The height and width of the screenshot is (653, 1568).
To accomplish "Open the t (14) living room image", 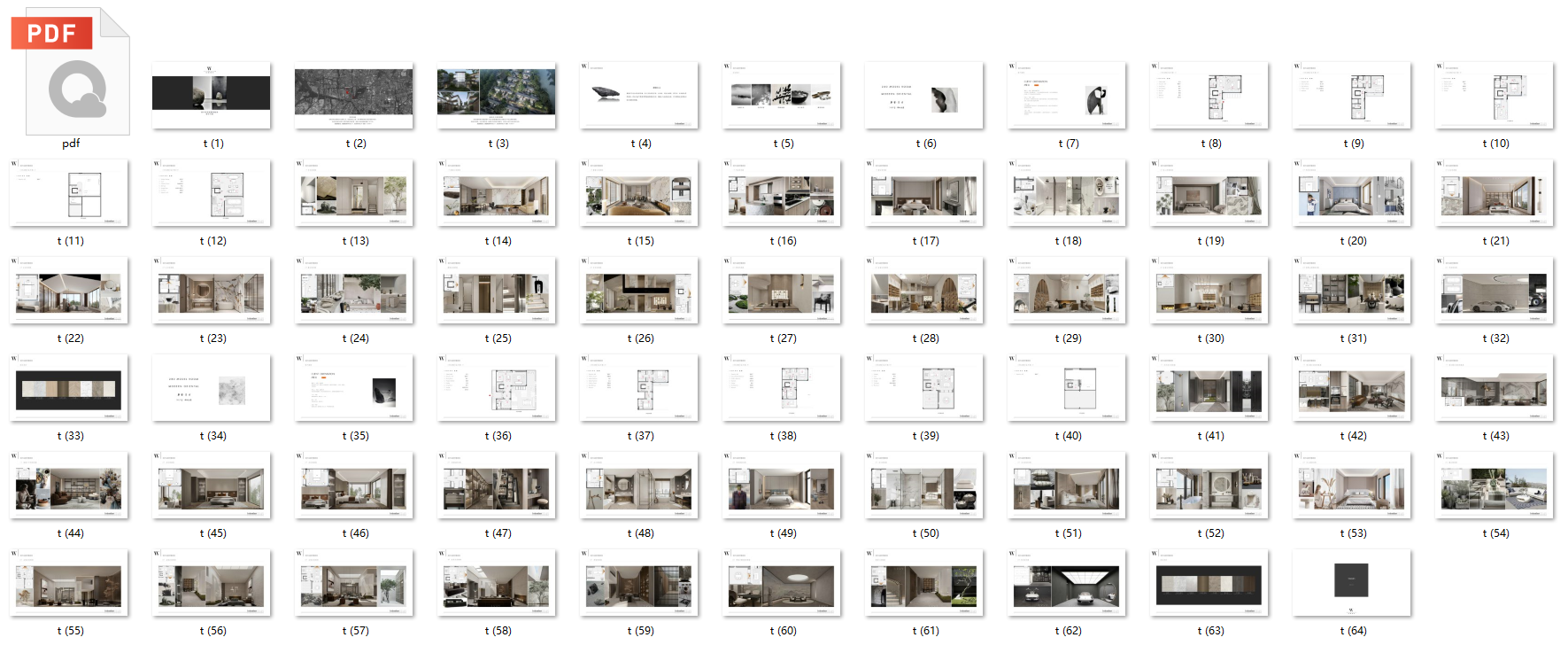I will click(x=497, y=193).
